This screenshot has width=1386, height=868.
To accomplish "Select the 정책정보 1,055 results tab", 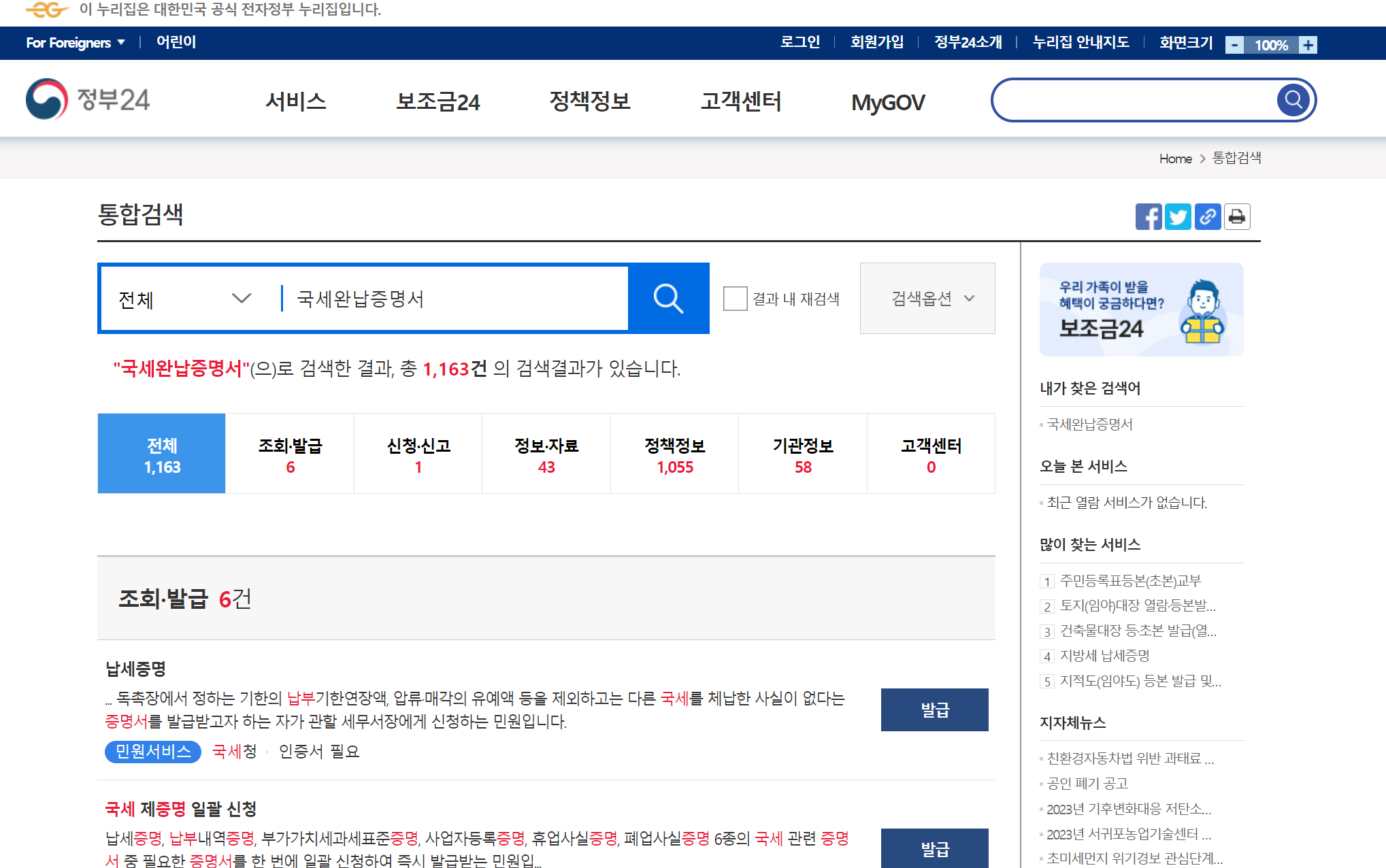I will (674, 454).
